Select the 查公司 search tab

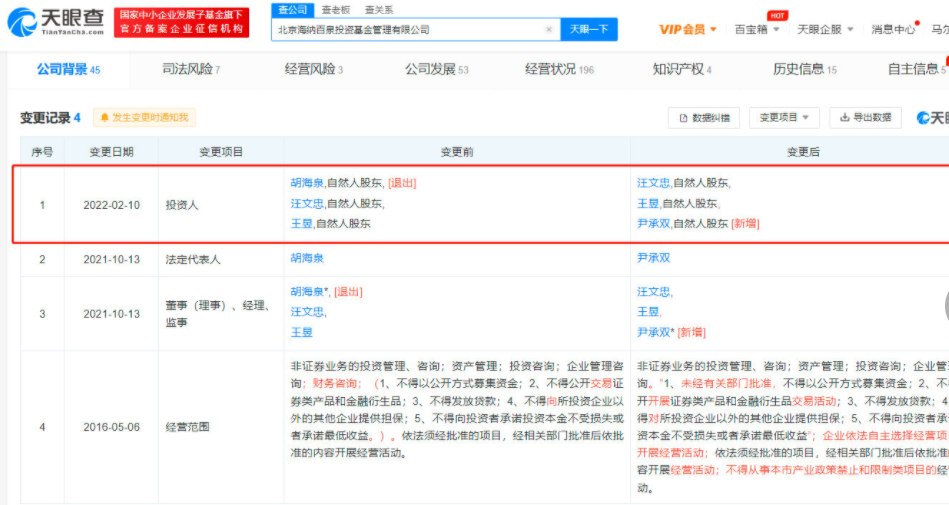point(293,10)
